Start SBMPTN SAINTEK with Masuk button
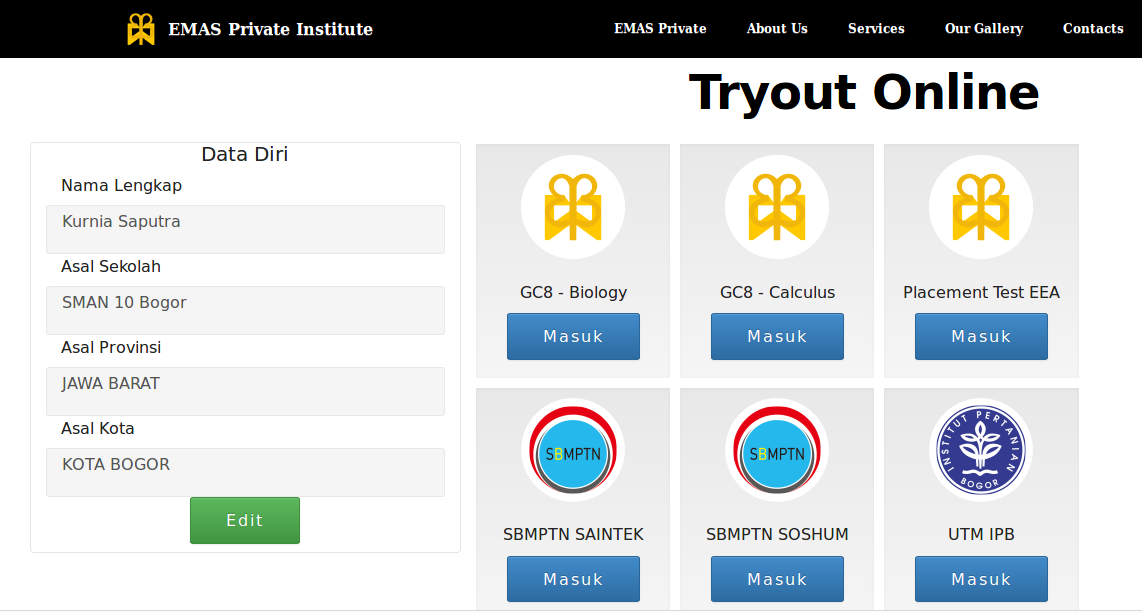Screen dimensions: 1142x613 coord(573,579)
